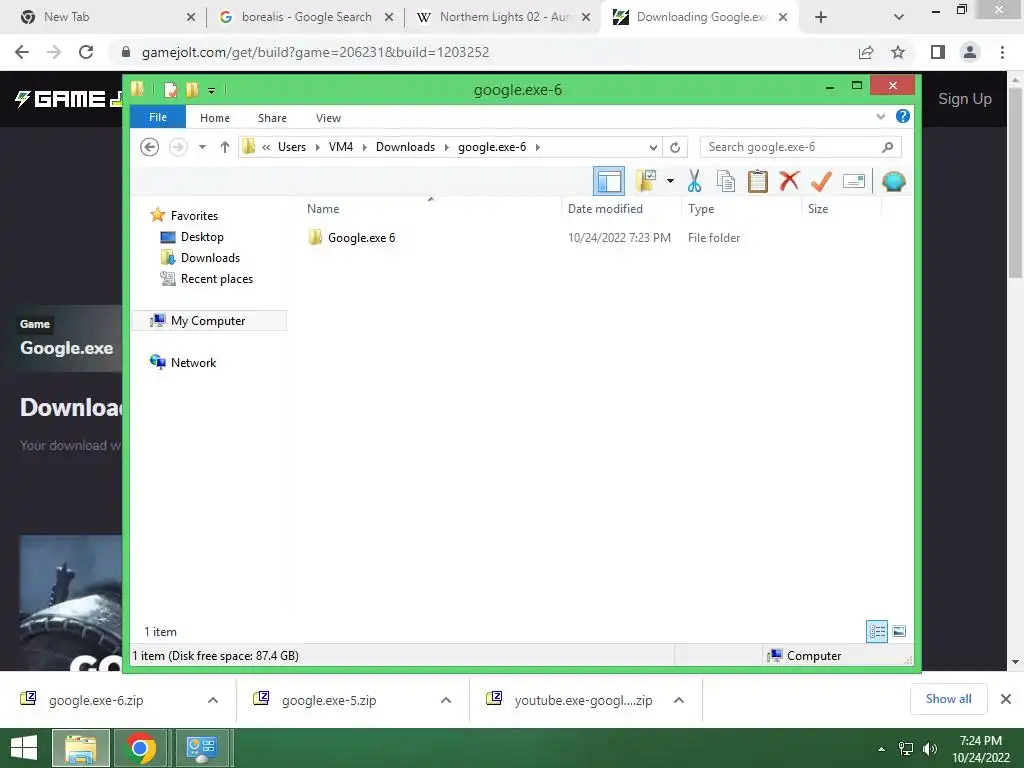The height and width of the screenshot is (768, 1024).
Task: Reload the Game Jolt page
Action: 86,52
